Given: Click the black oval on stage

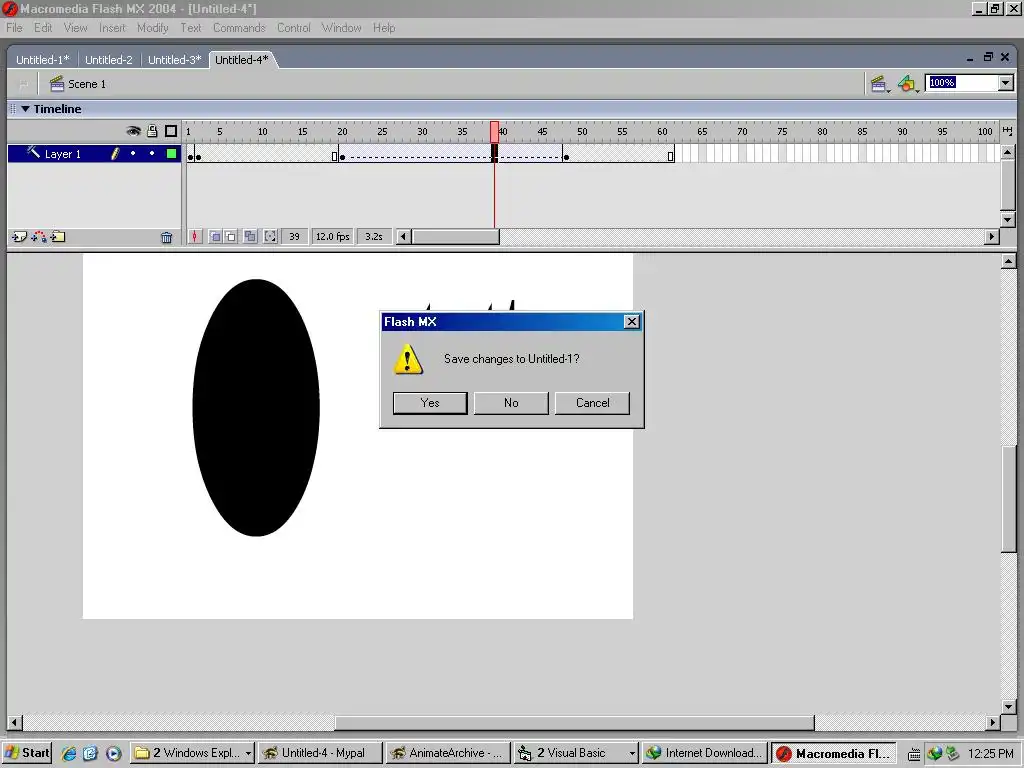Looking at the screenshot, I should click(256, 408).
